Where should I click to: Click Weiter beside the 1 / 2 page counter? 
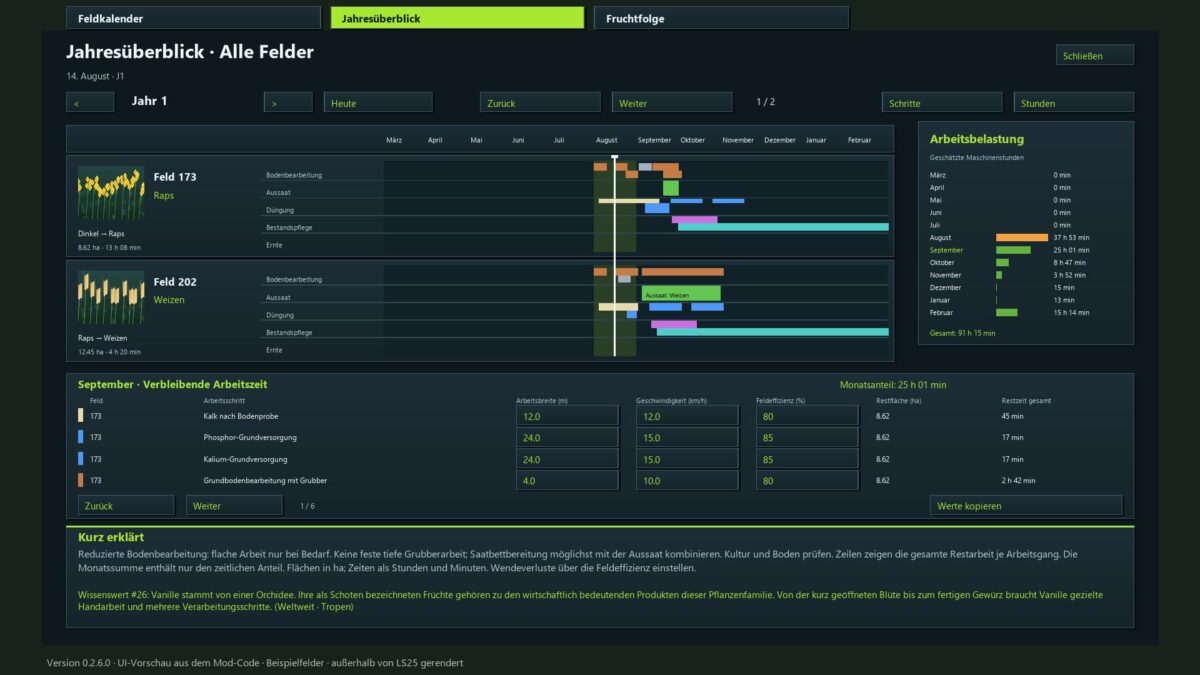pyautogui.click(x=672, y=102)
